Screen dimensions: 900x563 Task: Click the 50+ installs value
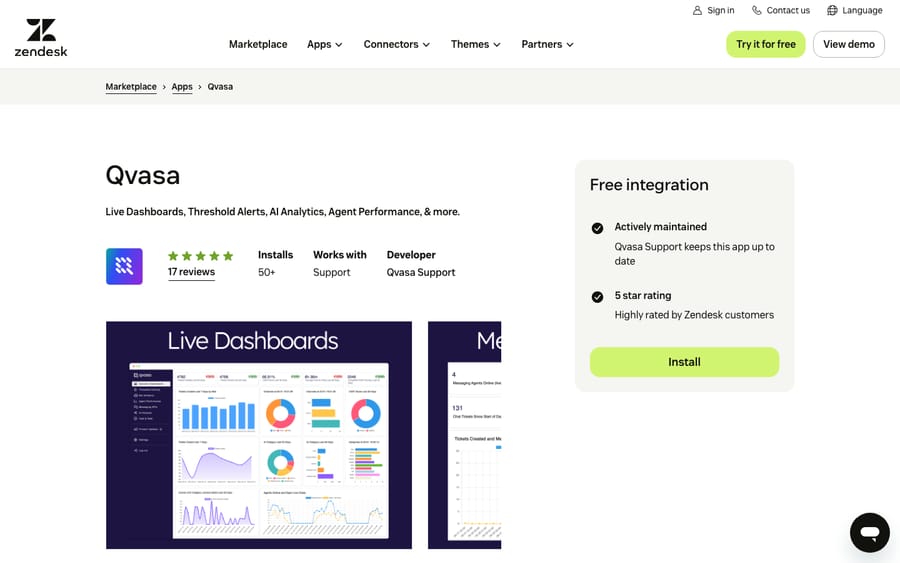click(x=266, y=273)
